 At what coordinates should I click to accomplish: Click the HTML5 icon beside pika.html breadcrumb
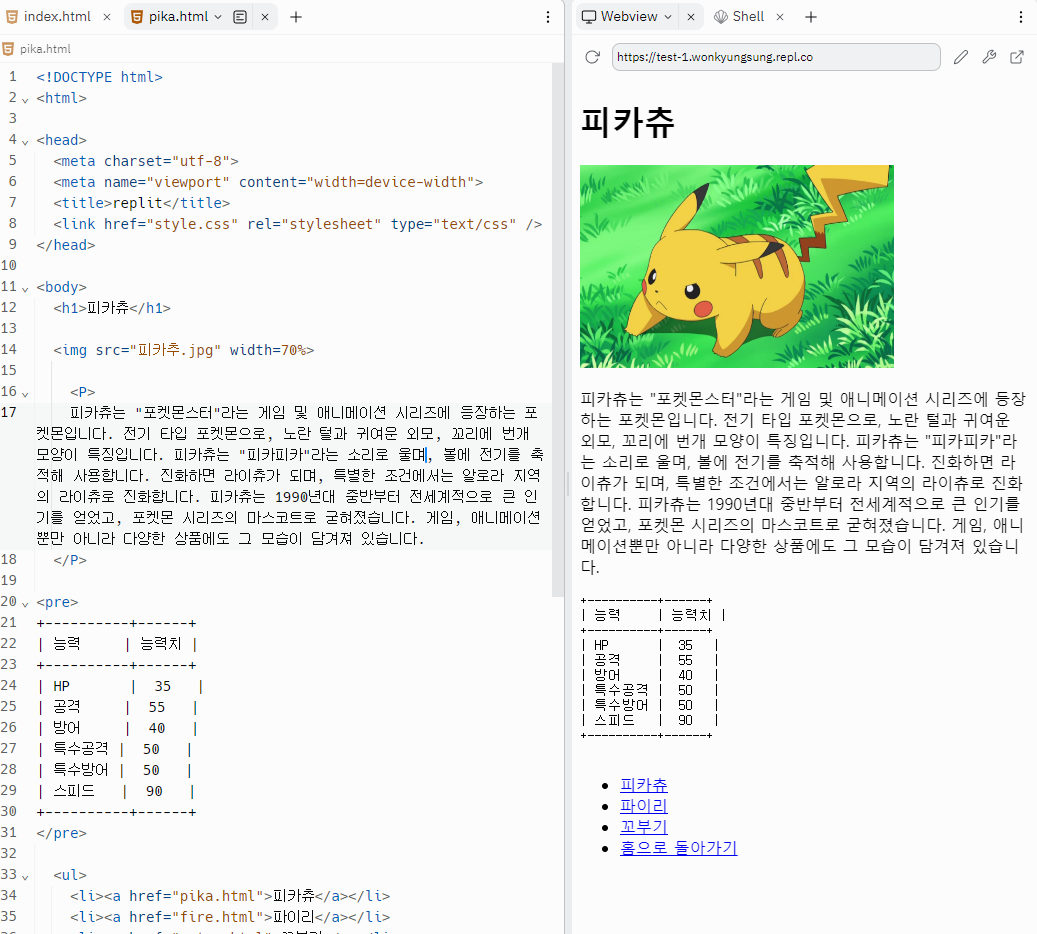coord(8,49)
